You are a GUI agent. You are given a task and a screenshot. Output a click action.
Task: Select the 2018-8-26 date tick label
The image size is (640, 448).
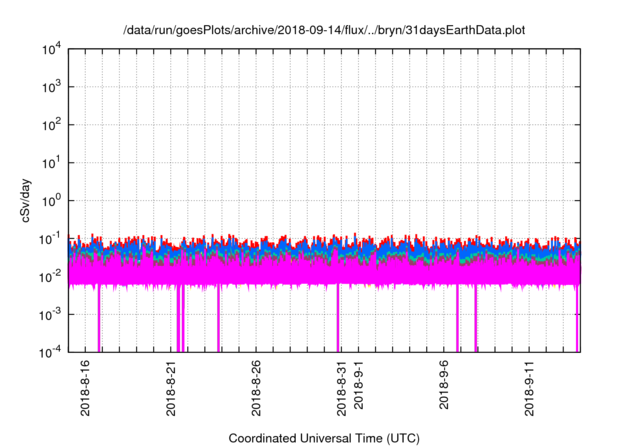[x=256, y=388]
